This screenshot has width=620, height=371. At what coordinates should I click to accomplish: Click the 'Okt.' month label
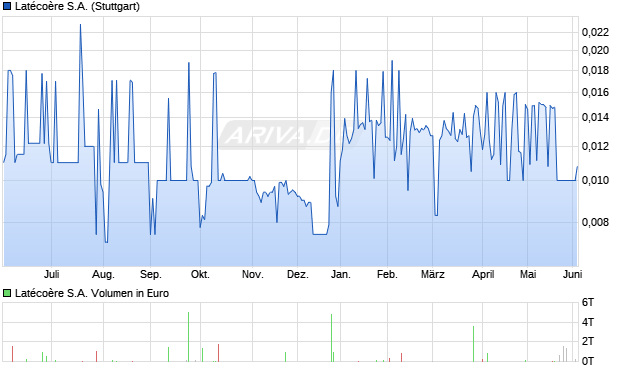point(200,274)
